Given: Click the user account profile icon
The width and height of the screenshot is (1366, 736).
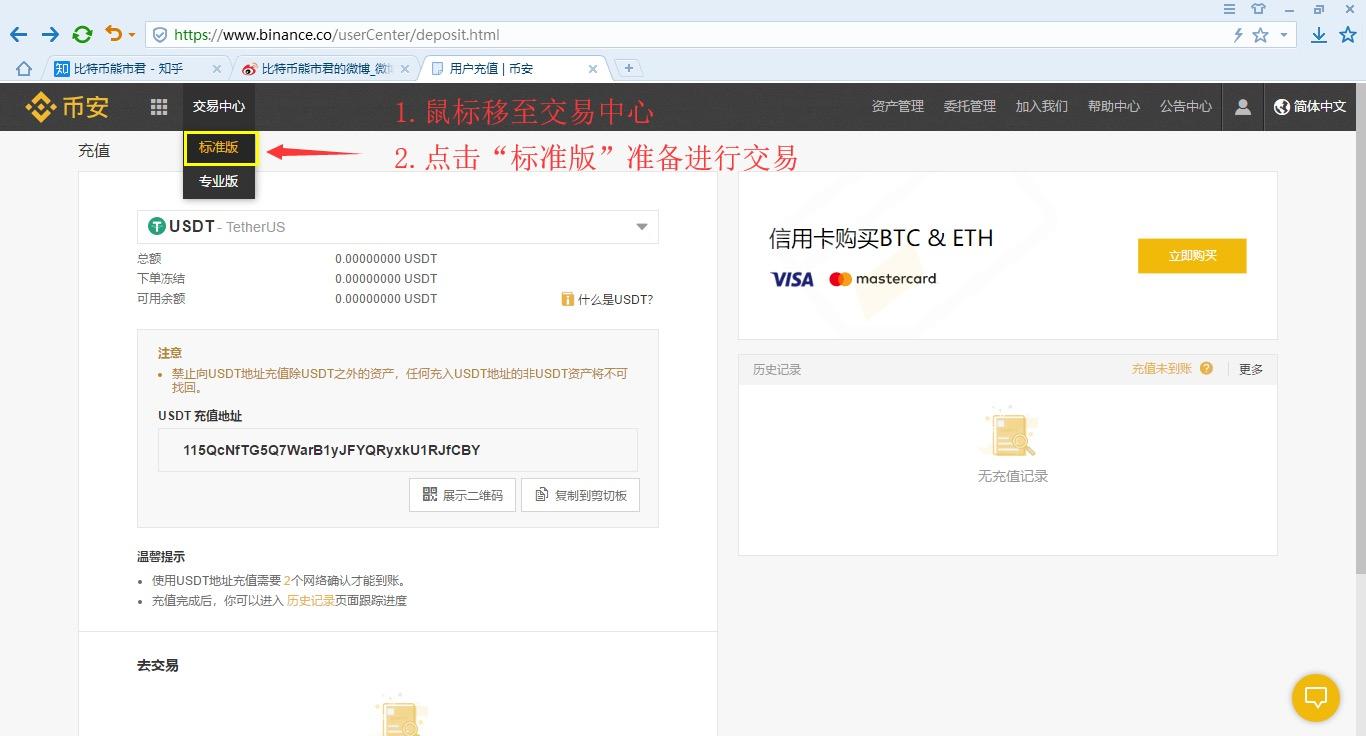Looking at the screenshot, I should tap(1243, 107).
